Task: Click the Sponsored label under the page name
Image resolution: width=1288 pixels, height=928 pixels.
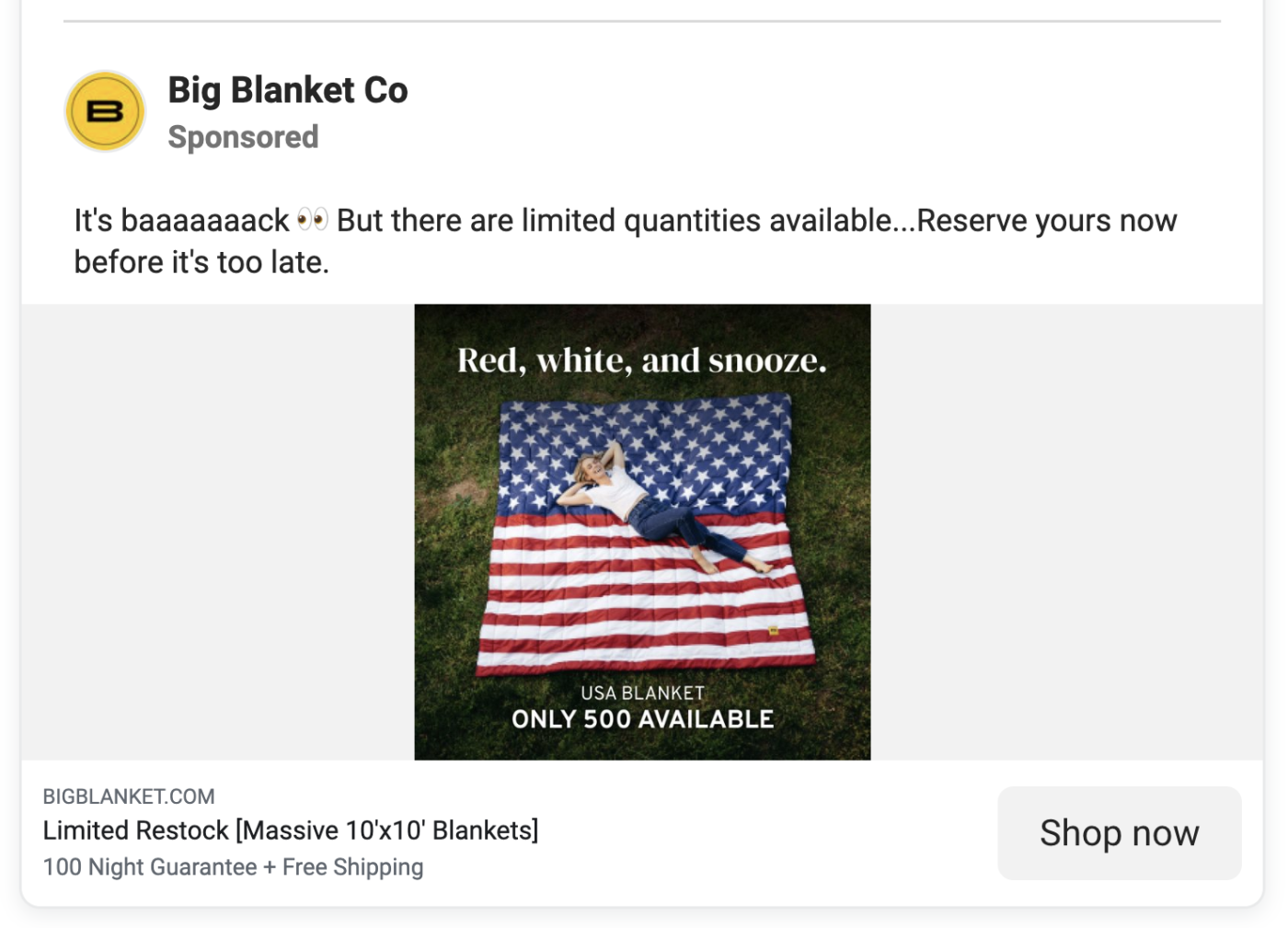Action: click(x=243, y=137)
